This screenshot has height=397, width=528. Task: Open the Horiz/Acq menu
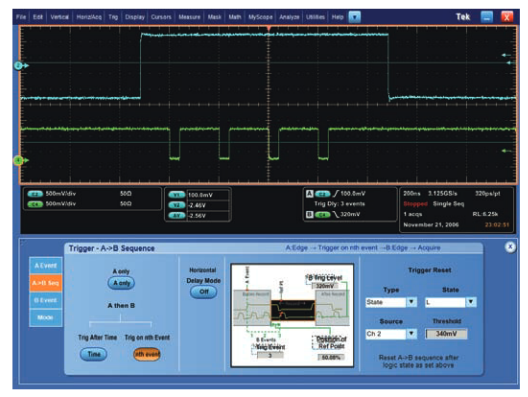coord(89,17)
